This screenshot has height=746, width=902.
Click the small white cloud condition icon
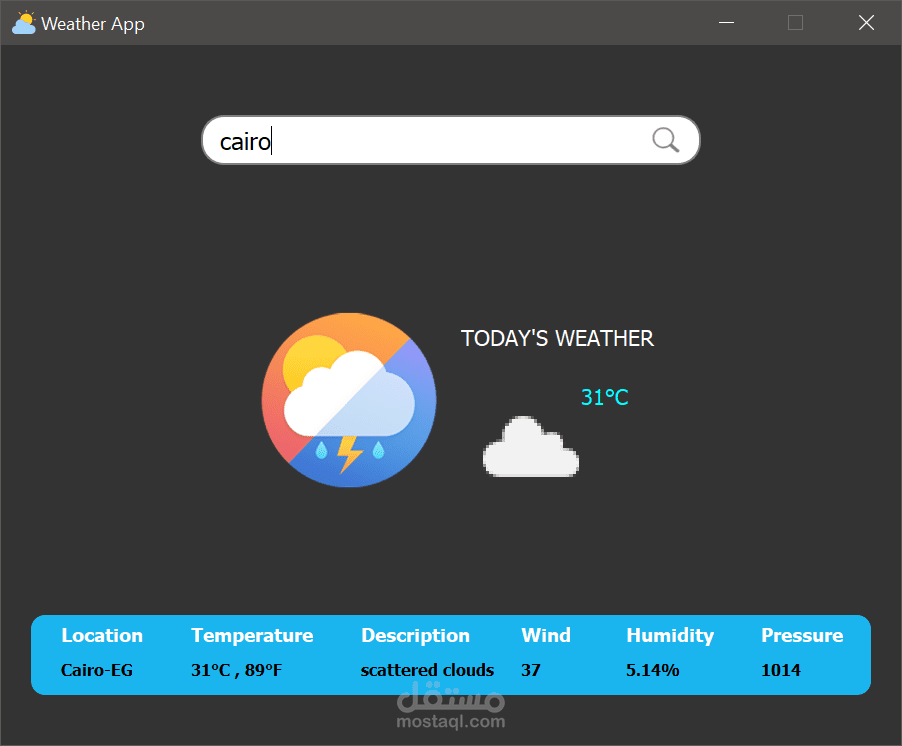(x=531, y=447)
